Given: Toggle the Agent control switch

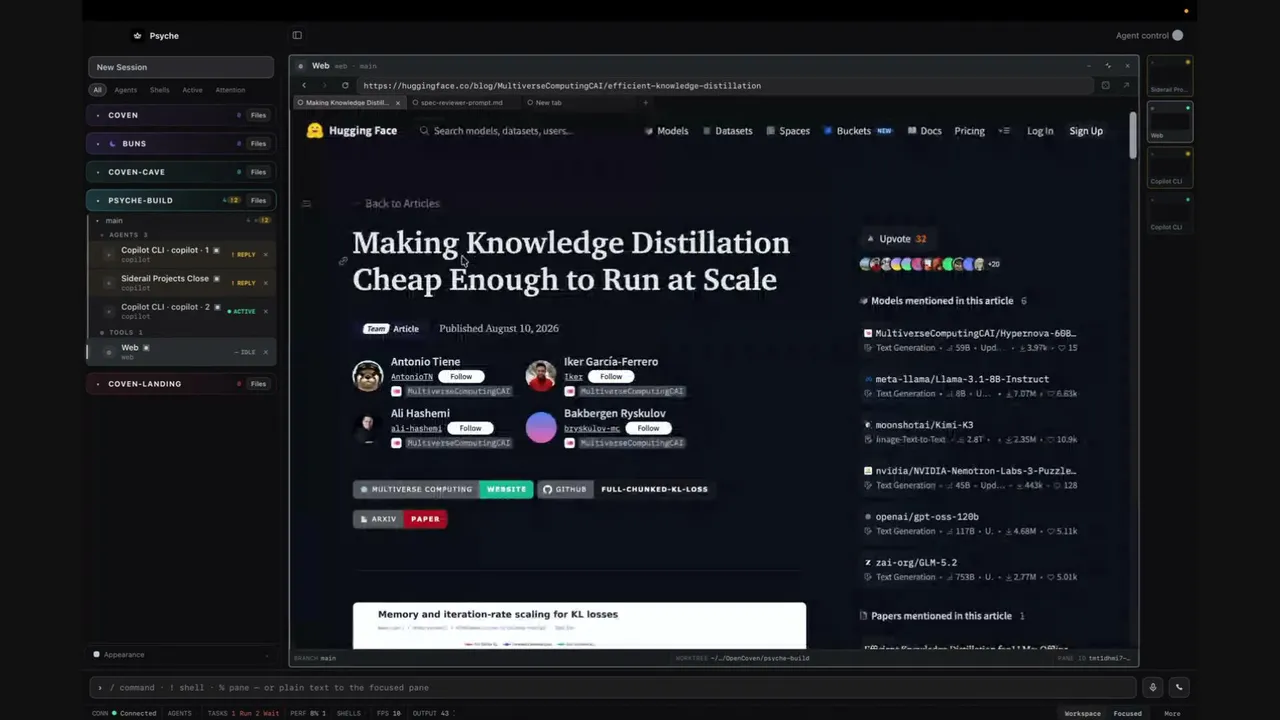Looking at the screenshot, I should pyautogui.click(x=1177, y=36).
